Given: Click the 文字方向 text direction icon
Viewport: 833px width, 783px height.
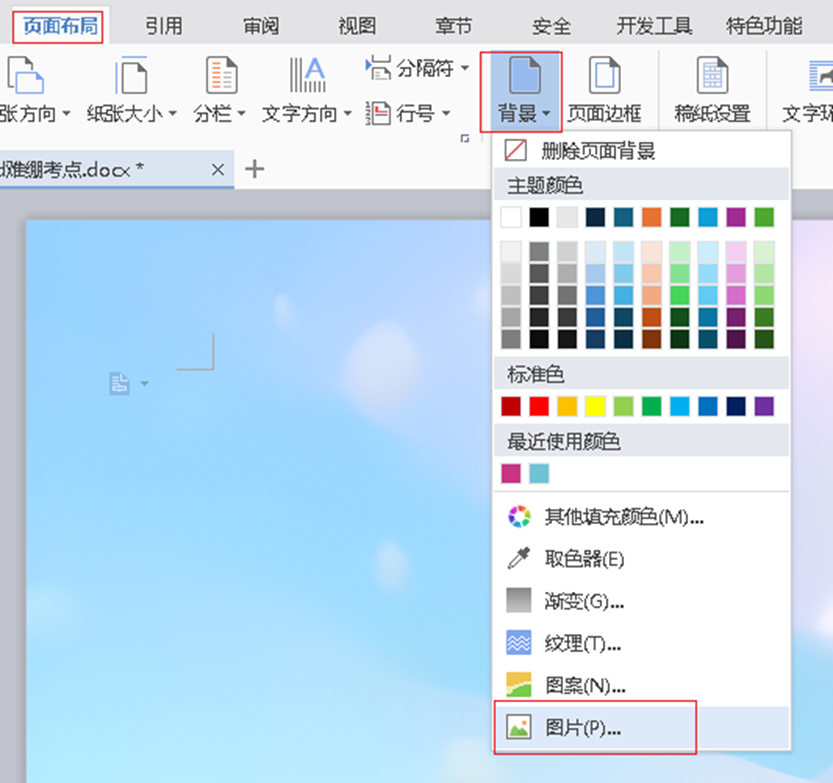Looking at the screenshot, I should tap(307, 76).
